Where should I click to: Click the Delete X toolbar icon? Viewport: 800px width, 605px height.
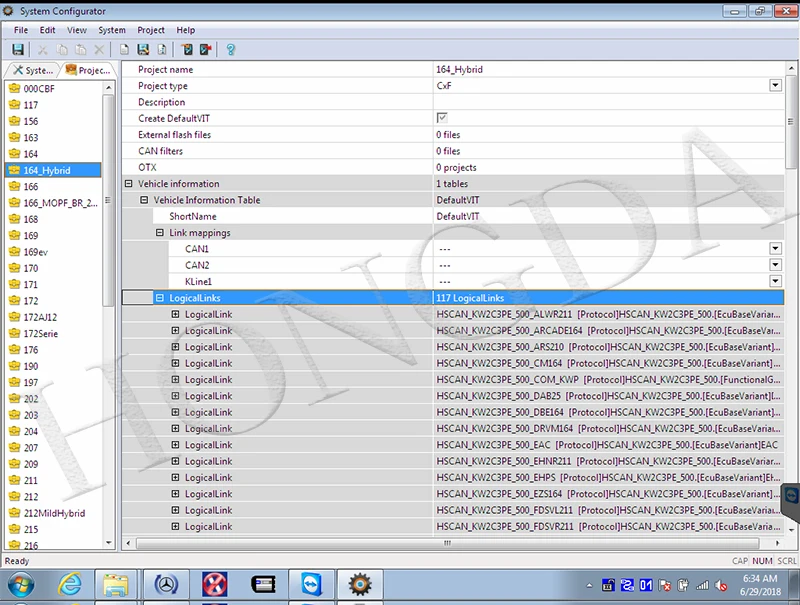click(99, 49)
